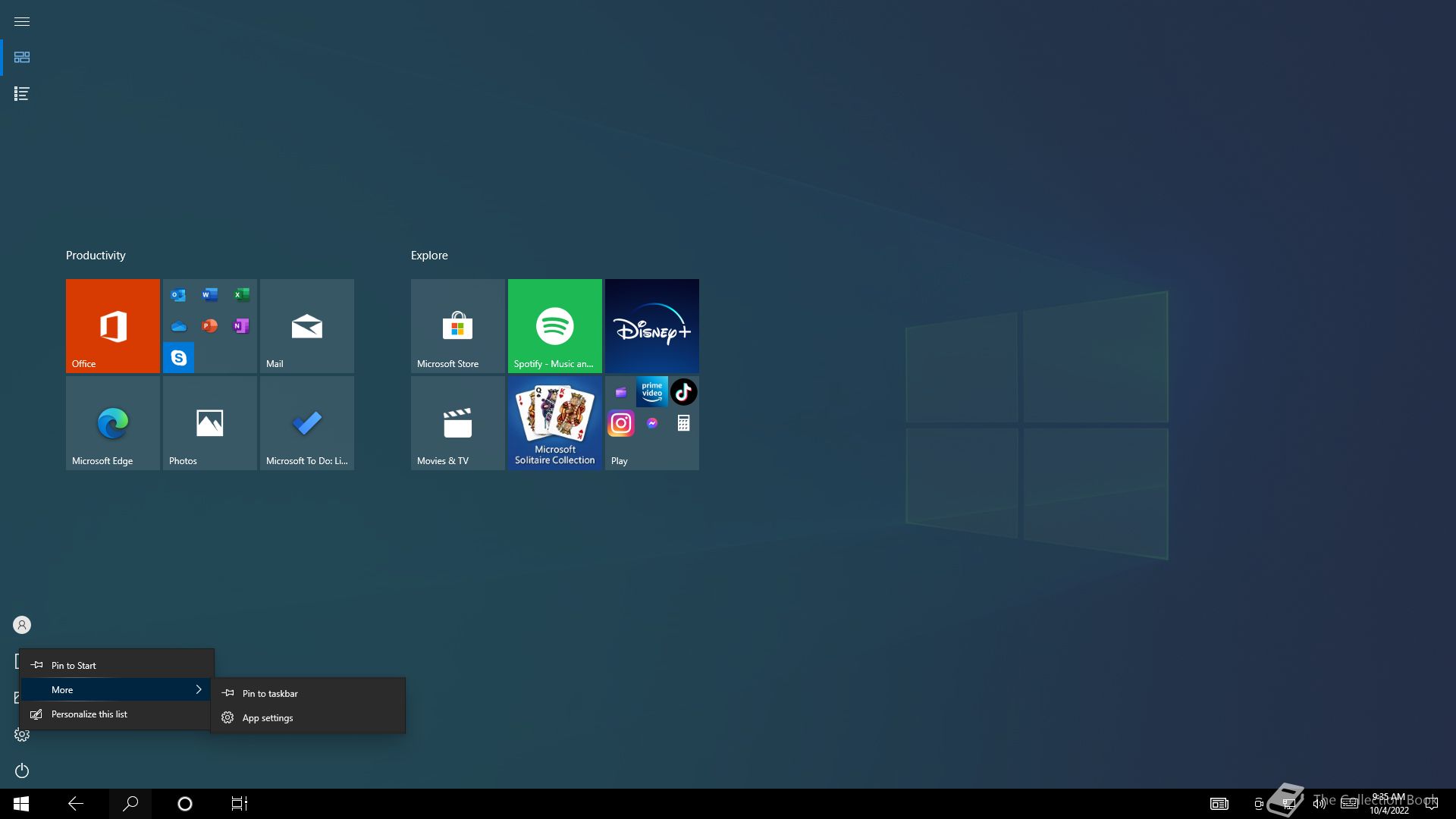
Task: Open Calculator in Play folder
Action: (683, 423)
